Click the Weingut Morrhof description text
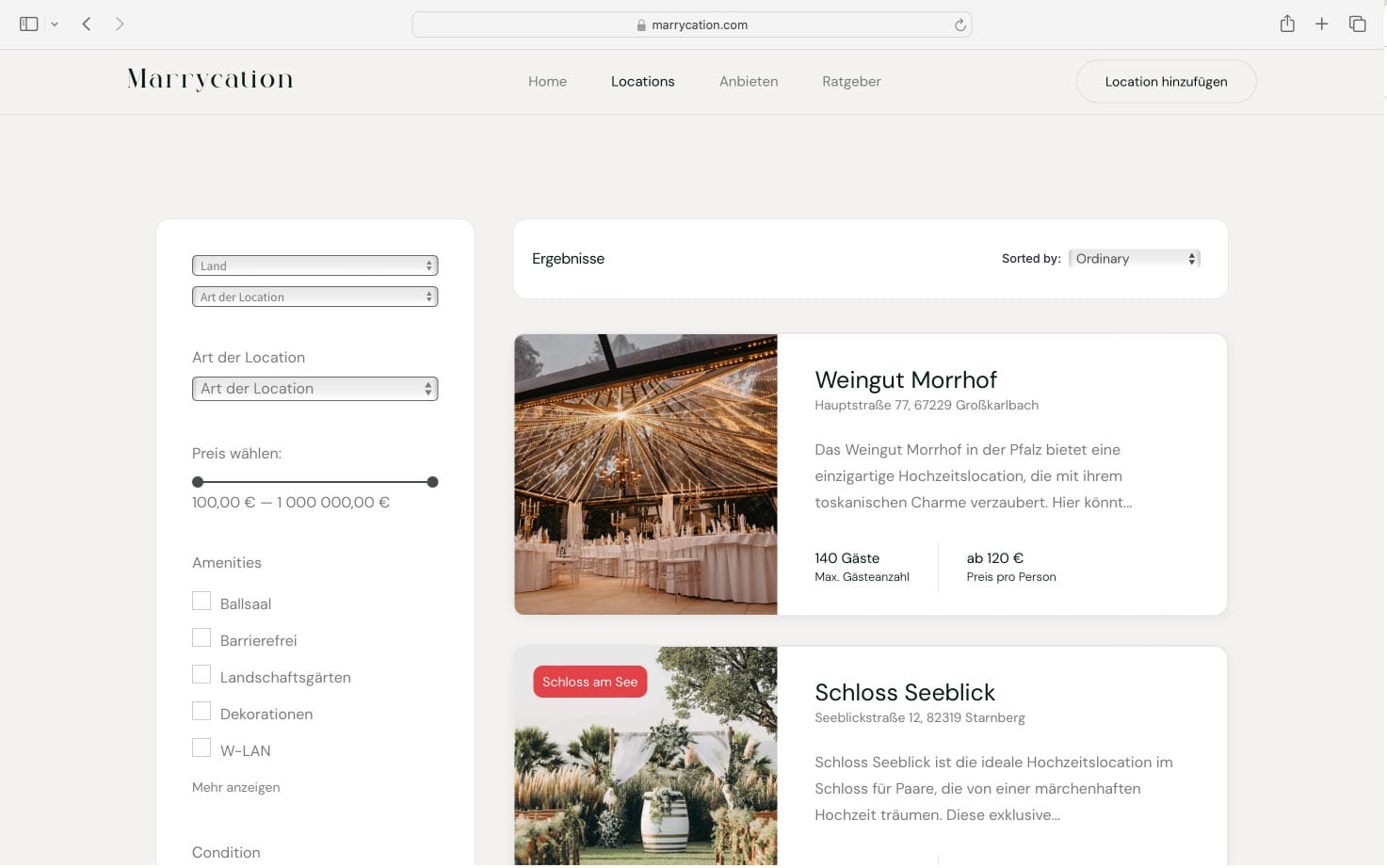Viewport: 1387px width, 868px height. pyautogui.click(x=974, y=476)
